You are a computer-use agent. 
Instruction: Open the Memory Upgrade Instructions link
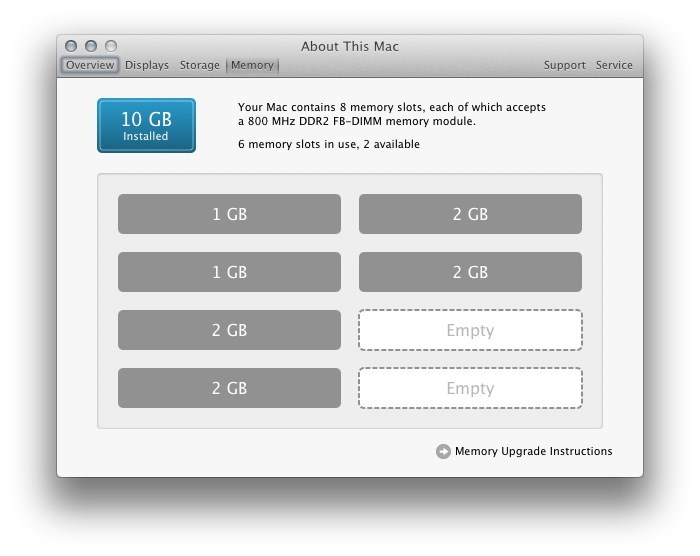533,451
